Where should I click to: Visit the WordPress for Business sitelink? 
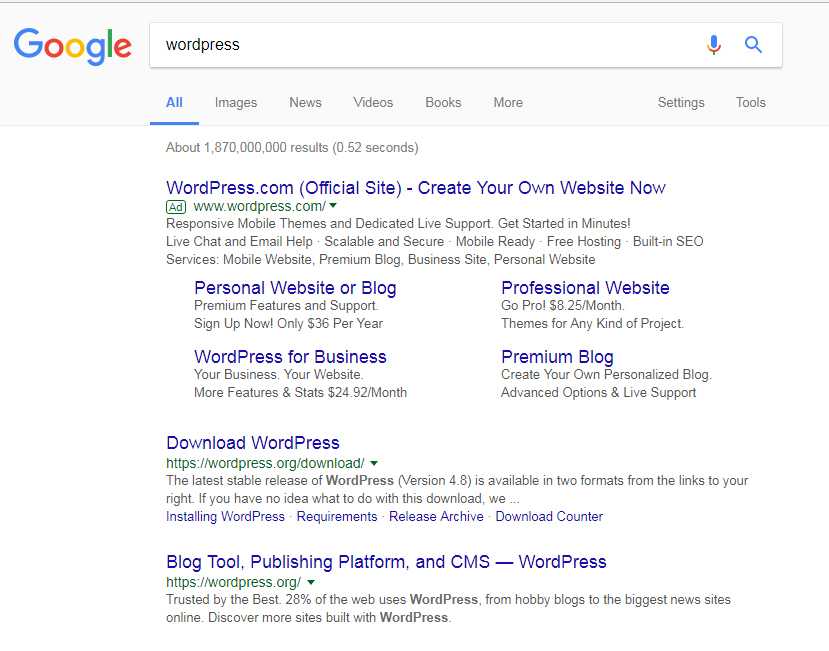[x=290, y=357]
